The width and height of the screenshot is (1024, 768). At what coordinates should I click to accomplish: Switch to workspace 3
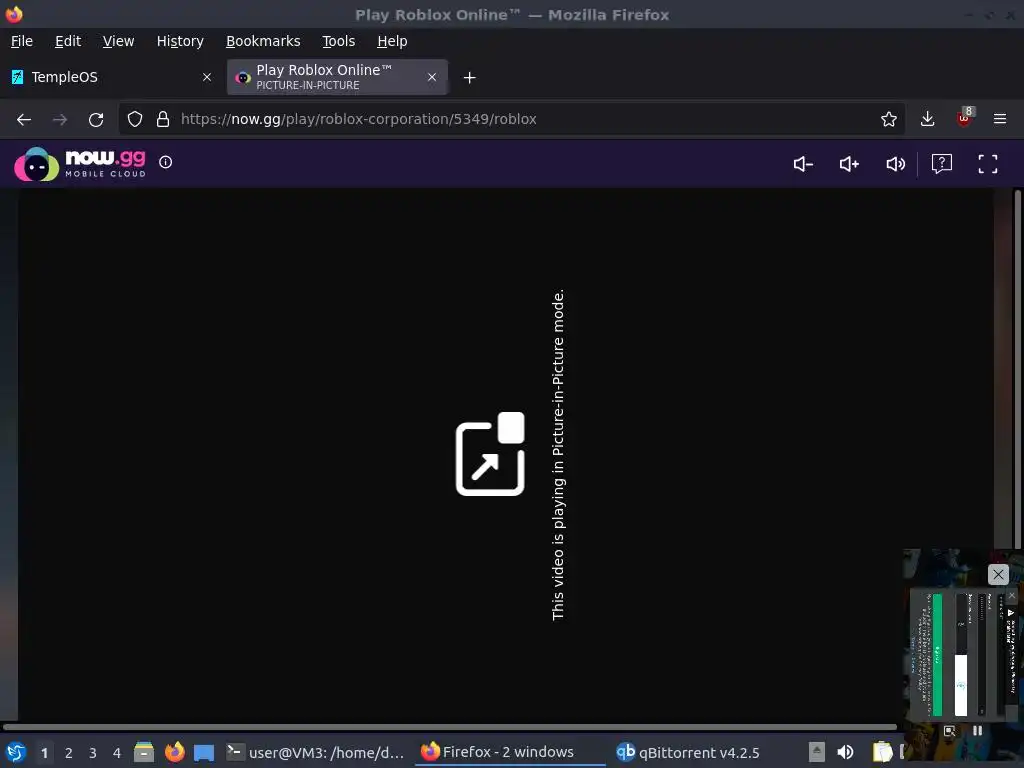click(x=93, y=752)
